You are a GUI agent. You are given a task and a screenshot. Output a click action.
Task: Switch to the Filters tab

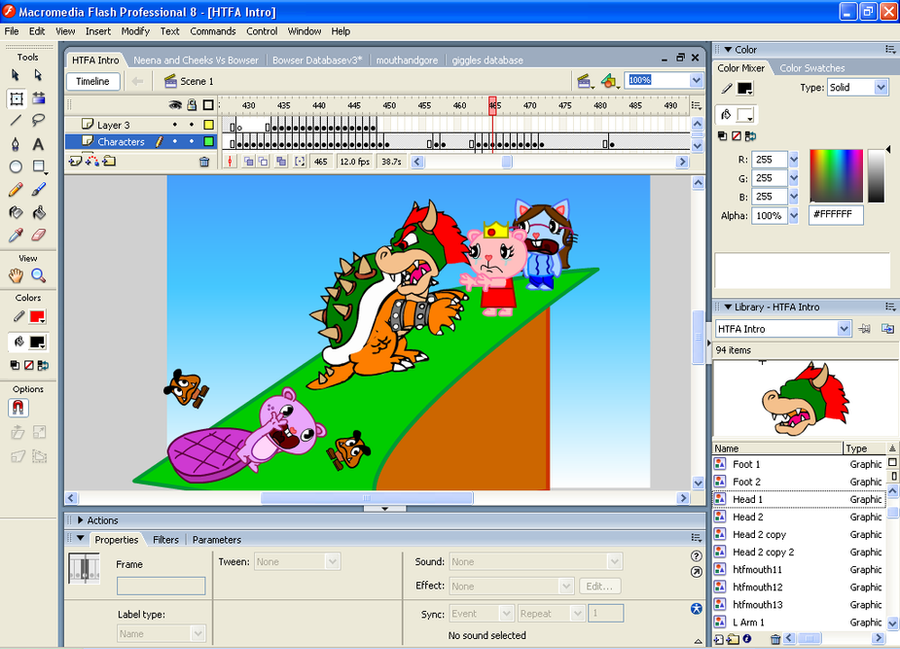pos(165,540)
